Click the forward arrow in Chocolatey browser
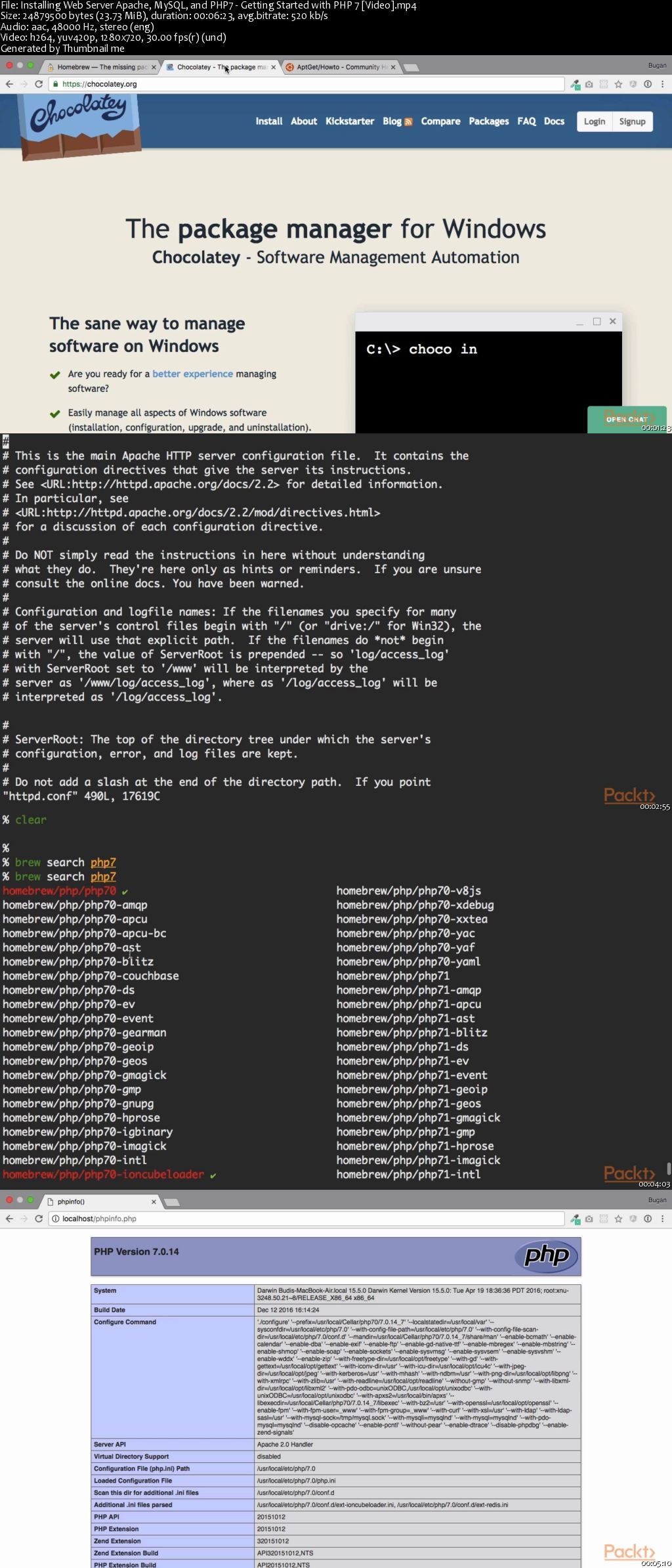 click(x=24, y=84)
